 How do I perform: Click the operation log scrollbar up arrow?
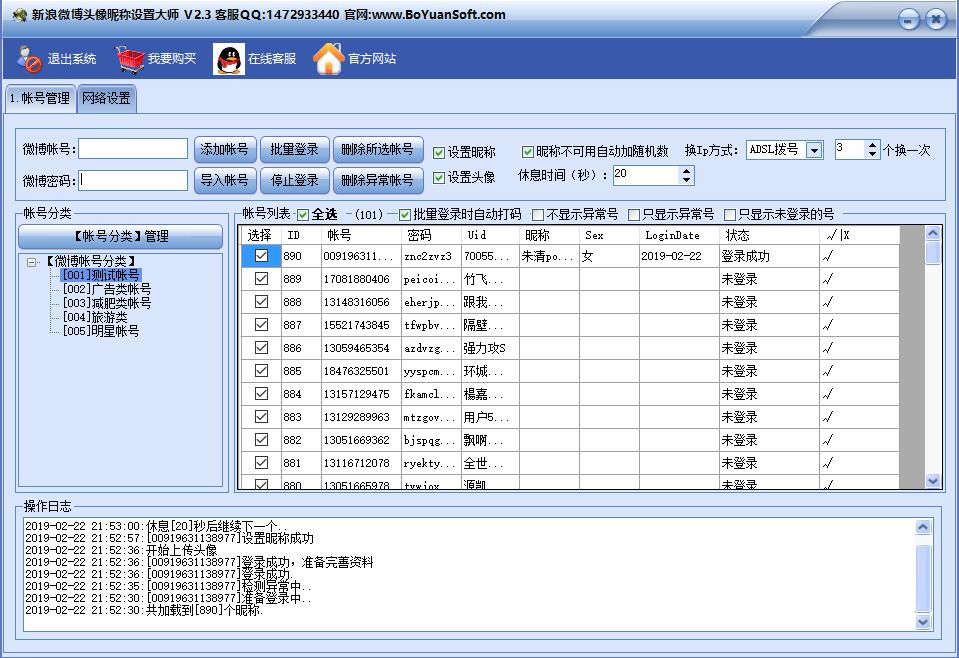coord(923,527)
